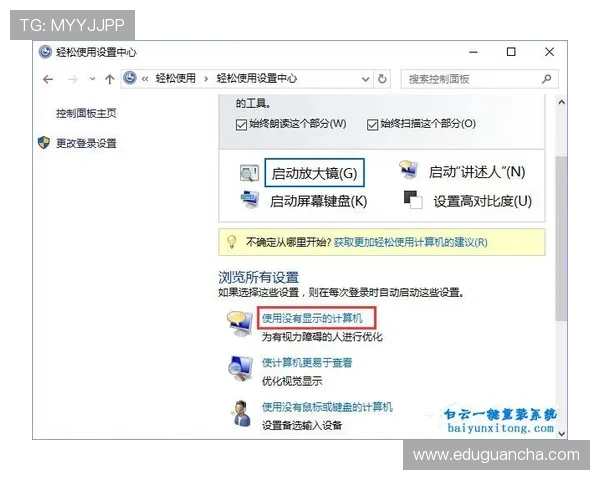
Task: Click the text 优化视觉显示
Action: pos(292,381)
